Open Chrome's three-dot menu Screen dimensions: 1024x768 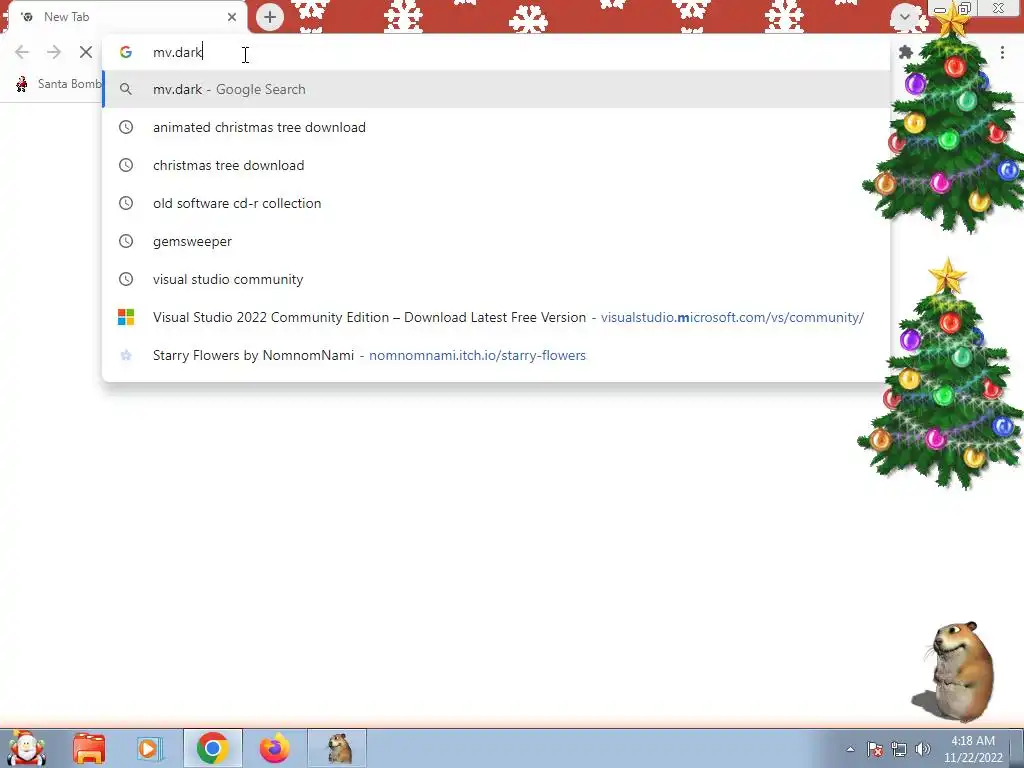click(x=1002, y=52)
